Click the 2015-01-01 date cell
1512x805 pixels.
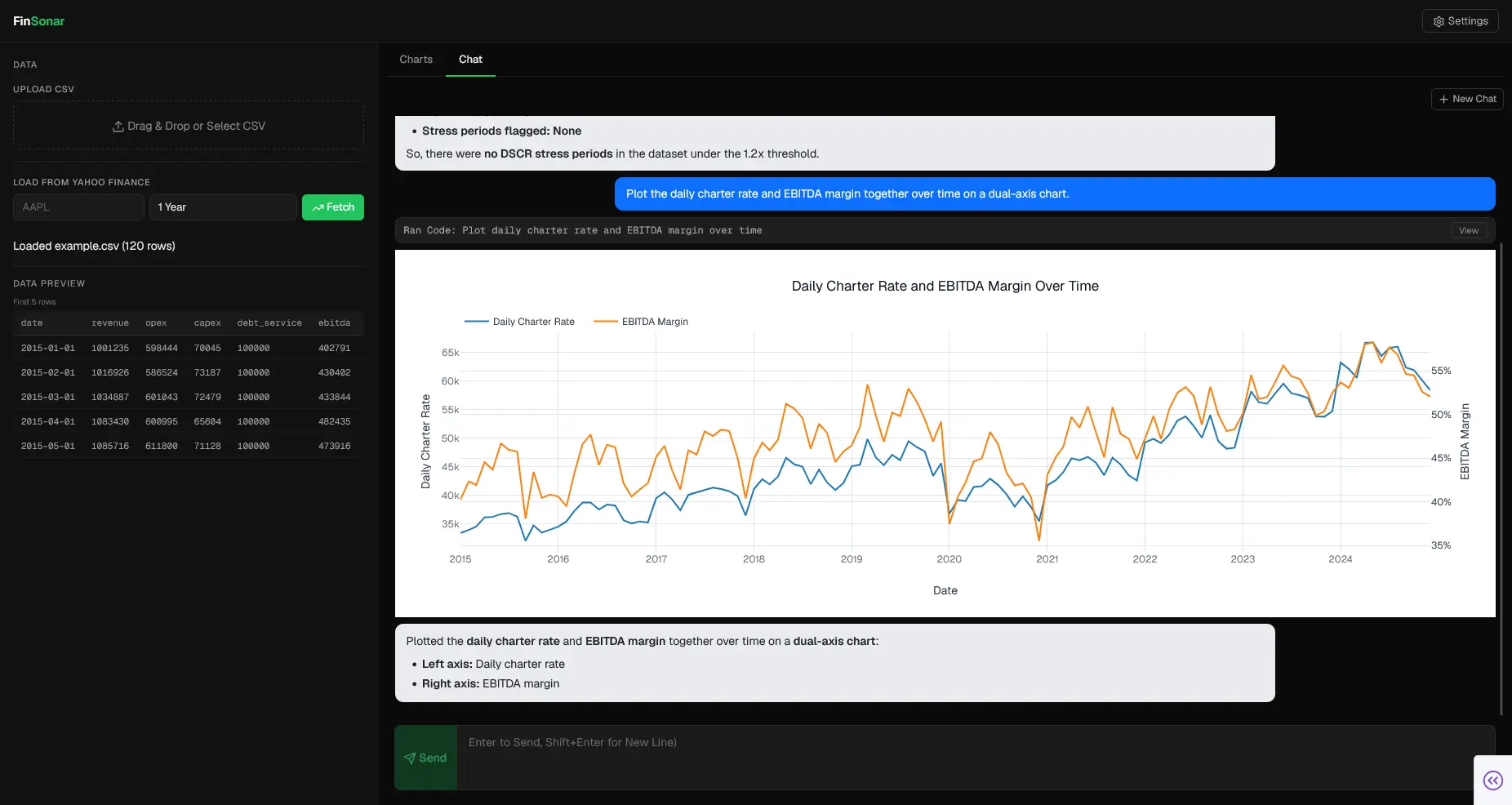tap(48, 348)
